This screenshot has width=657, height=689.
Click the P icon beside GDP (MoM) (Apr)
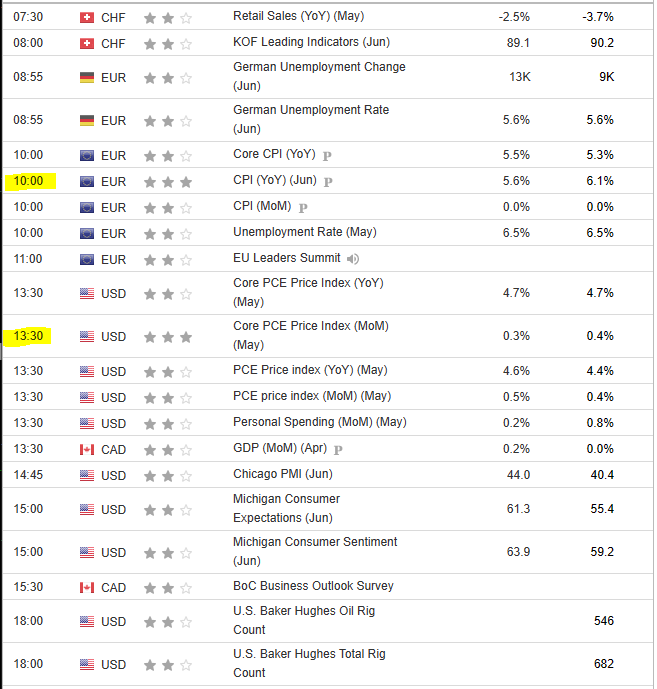click(x=338, y=450)
